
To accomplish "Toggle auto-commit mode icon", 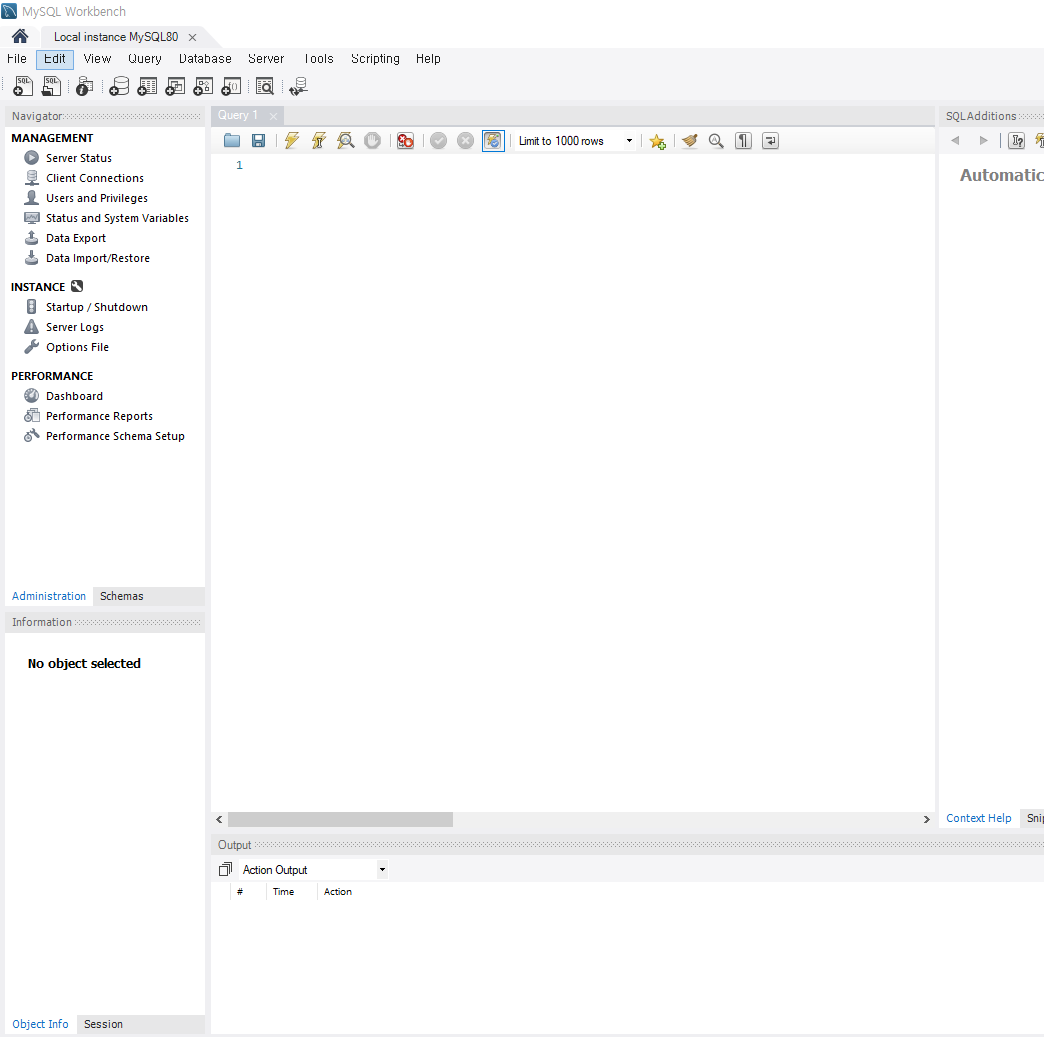I will point(493,141).
